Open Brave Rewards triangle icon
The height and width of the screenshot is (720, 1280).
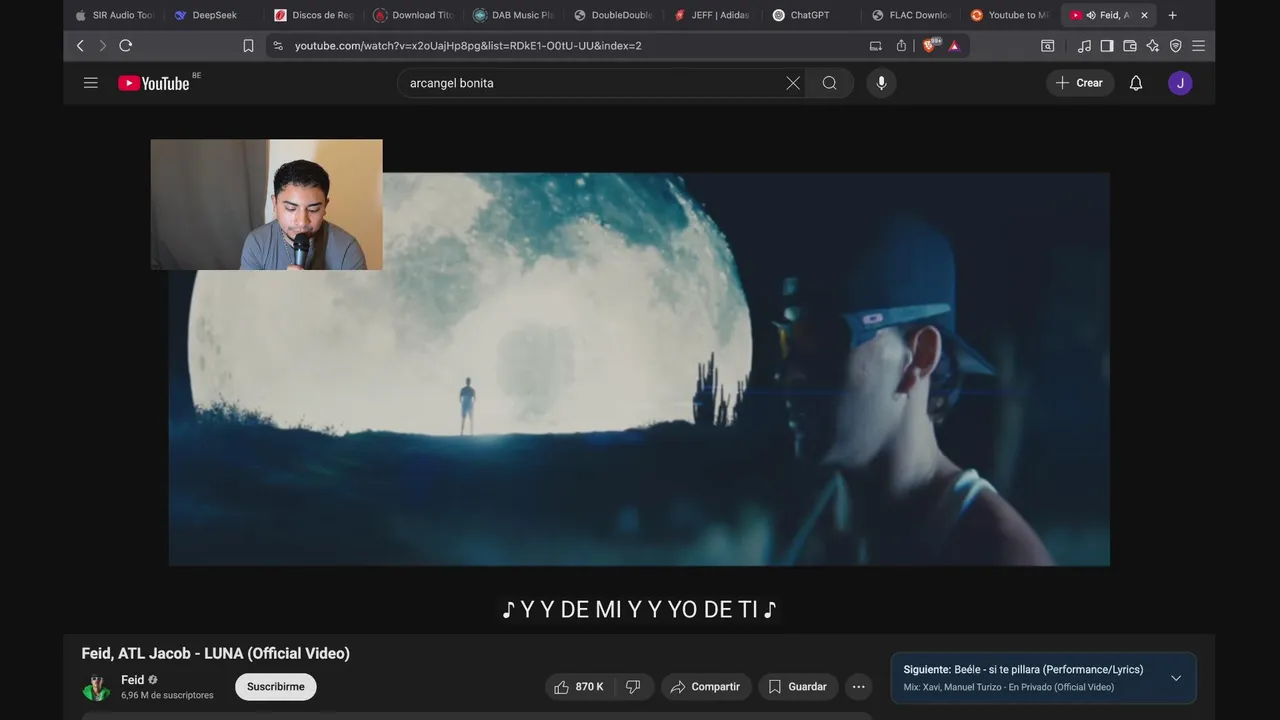pos(954,45)
